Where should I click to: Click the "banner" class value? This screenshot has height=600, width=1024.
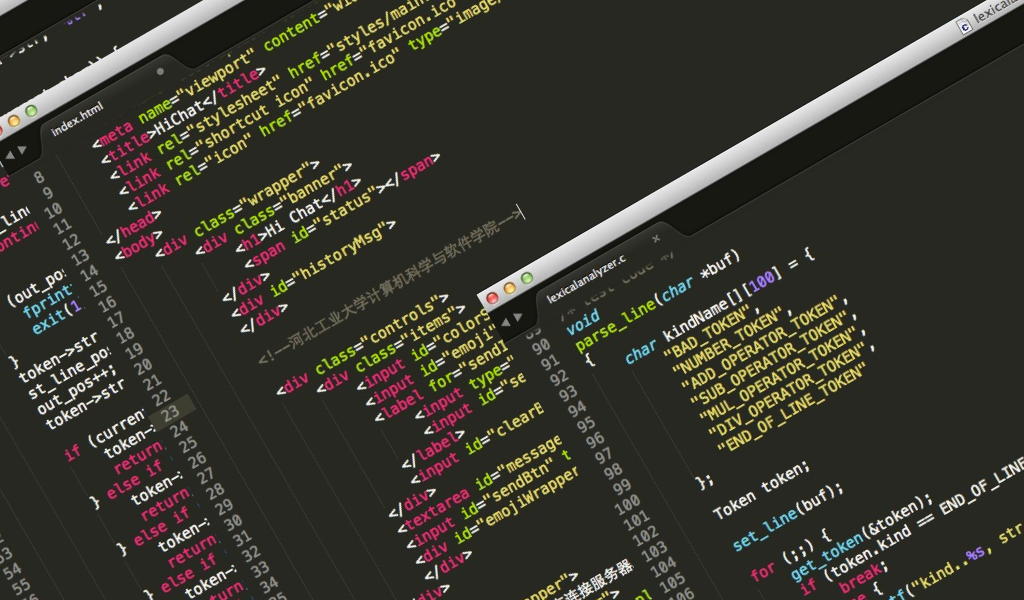[x=311, y=187]
